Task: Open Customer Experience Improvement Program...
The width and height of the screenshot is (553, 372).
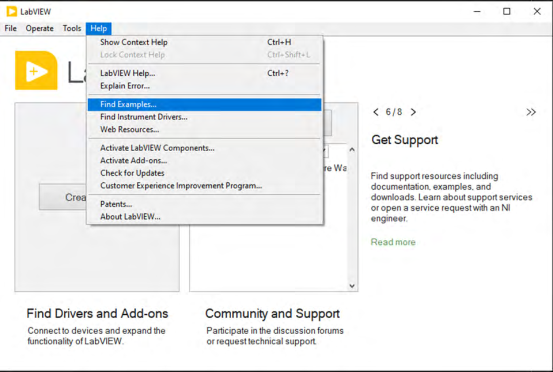Action: coord(205,185)
